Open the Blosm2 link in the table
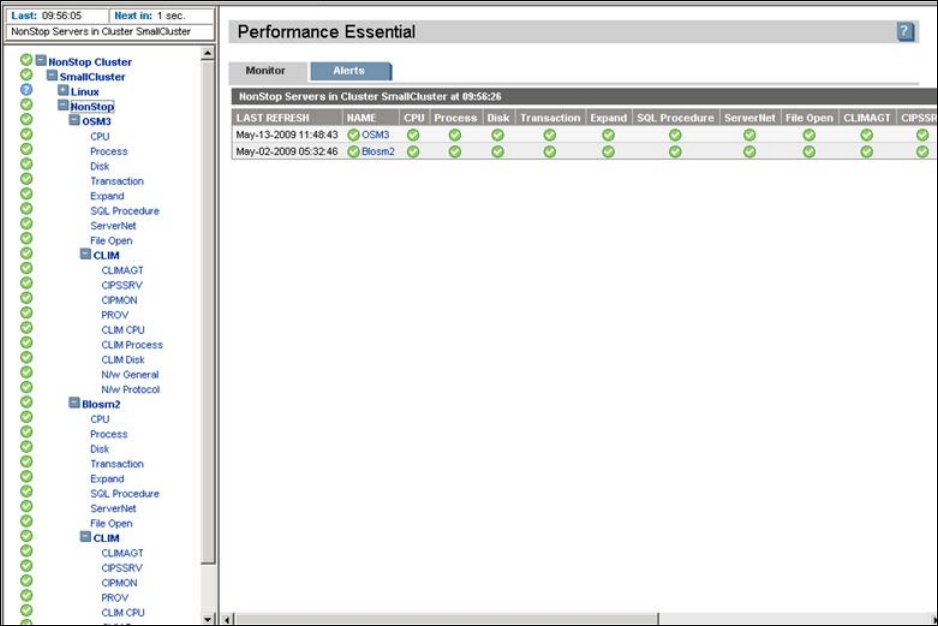 point(378,152)
